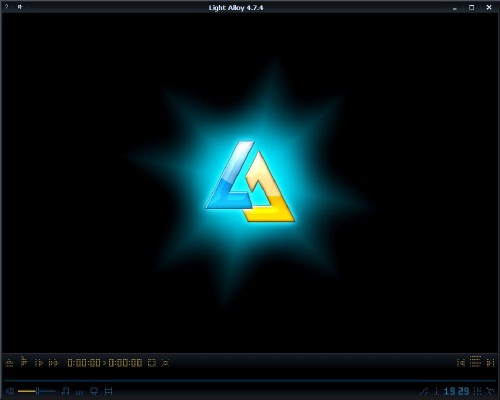Viewport: 500px width, 400px height.
Task: Jump to previous track in playlist
Action: [x=461, y=363]
